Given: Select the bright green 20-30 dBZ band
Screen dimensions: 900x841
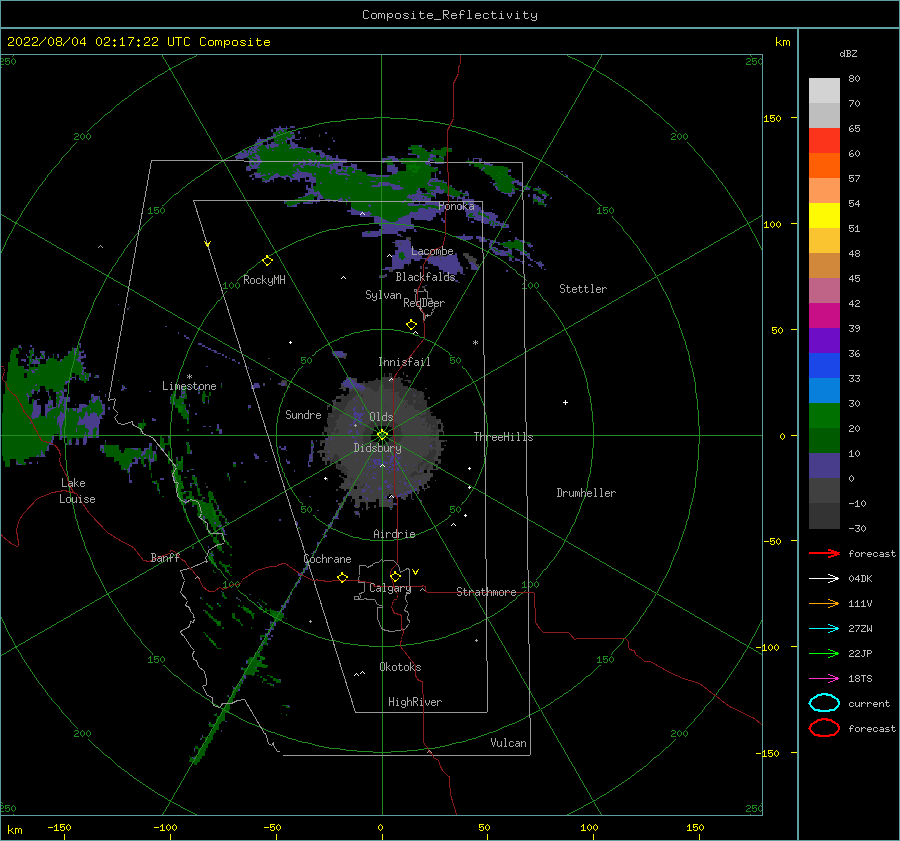Looking at the screenshot, I should click(x=824, y=415).
